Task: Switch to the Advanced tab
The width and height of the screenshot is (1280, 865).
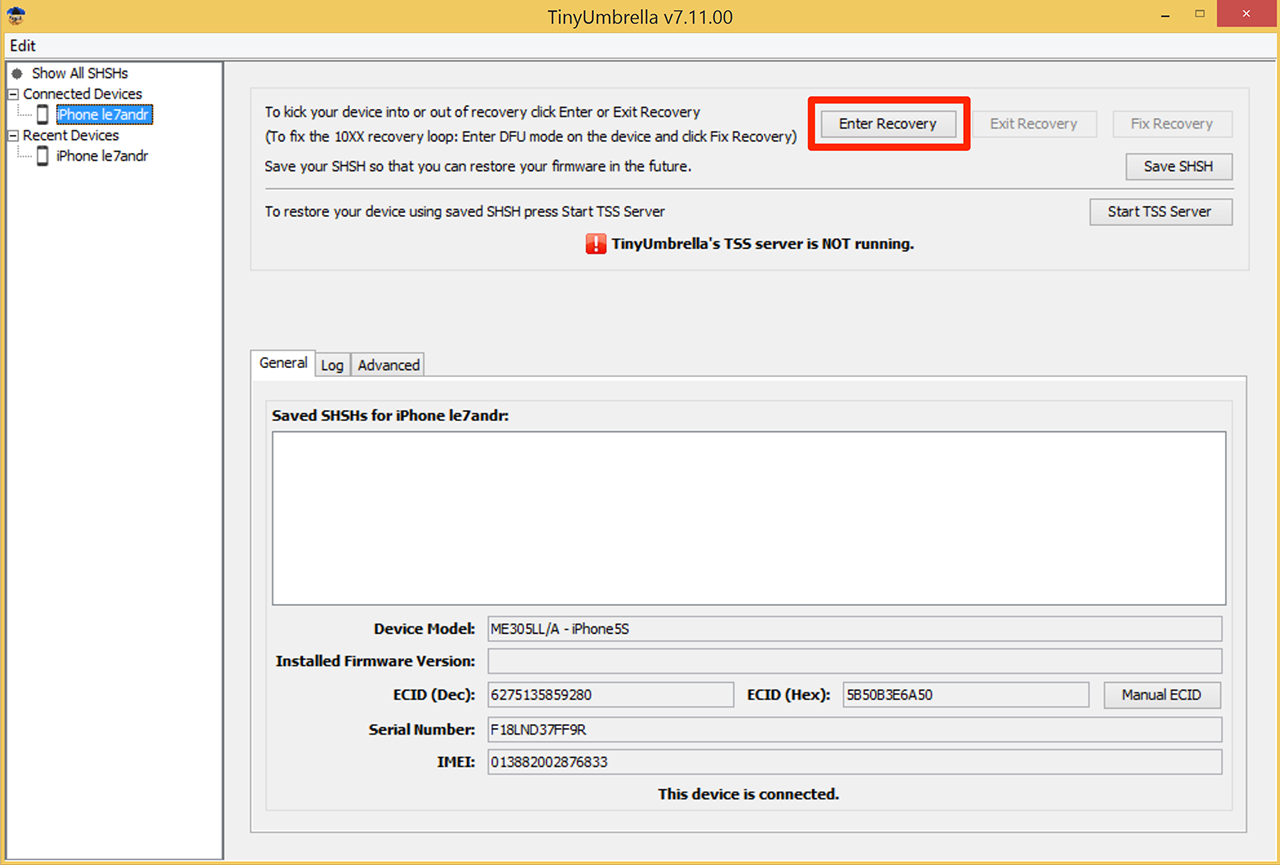Action: click(388, 365)
